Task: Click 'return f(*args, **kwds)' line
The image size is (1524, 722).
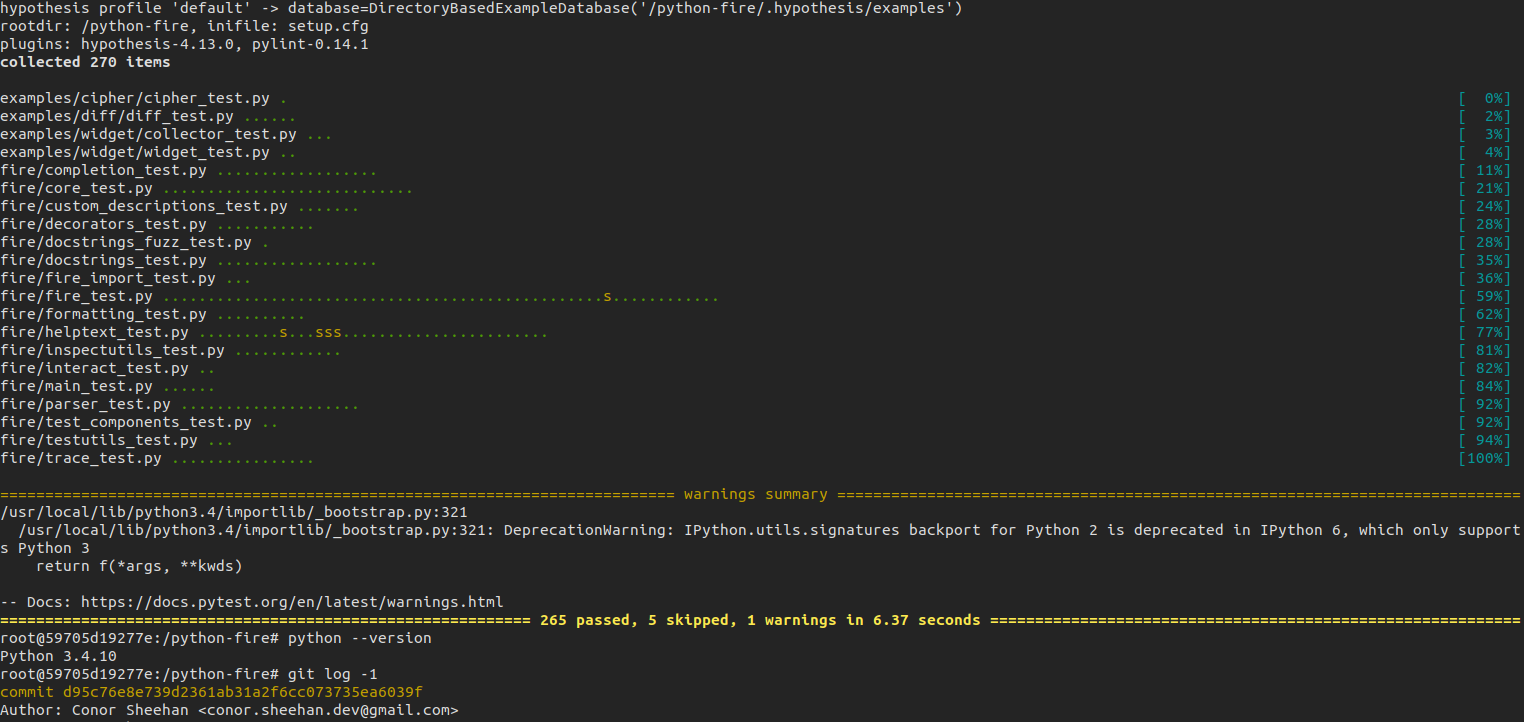Action: pyautogui.click(x=139, y=566)
